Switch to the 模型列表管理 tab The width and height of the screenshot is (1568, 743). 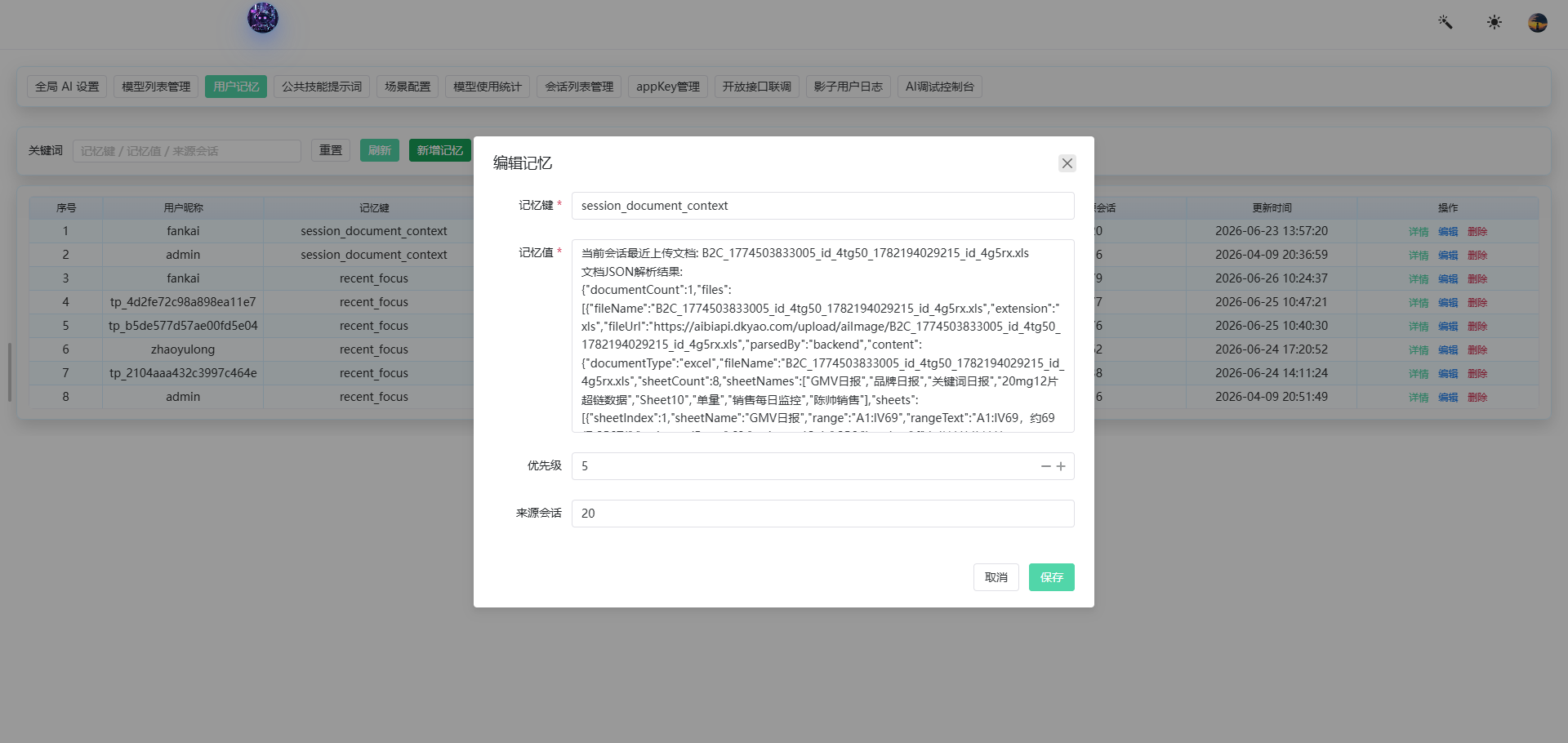click(x=156, y=87)
